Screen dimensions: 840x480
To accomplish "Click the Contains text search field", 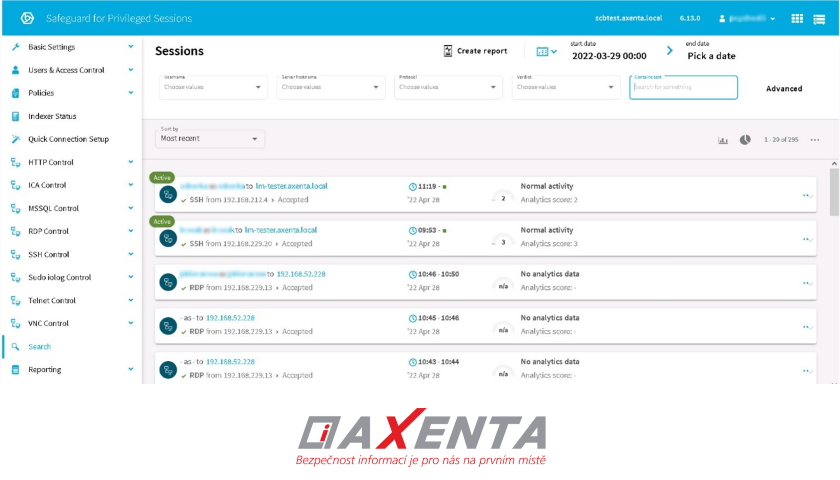I will [x=683, y=87].
